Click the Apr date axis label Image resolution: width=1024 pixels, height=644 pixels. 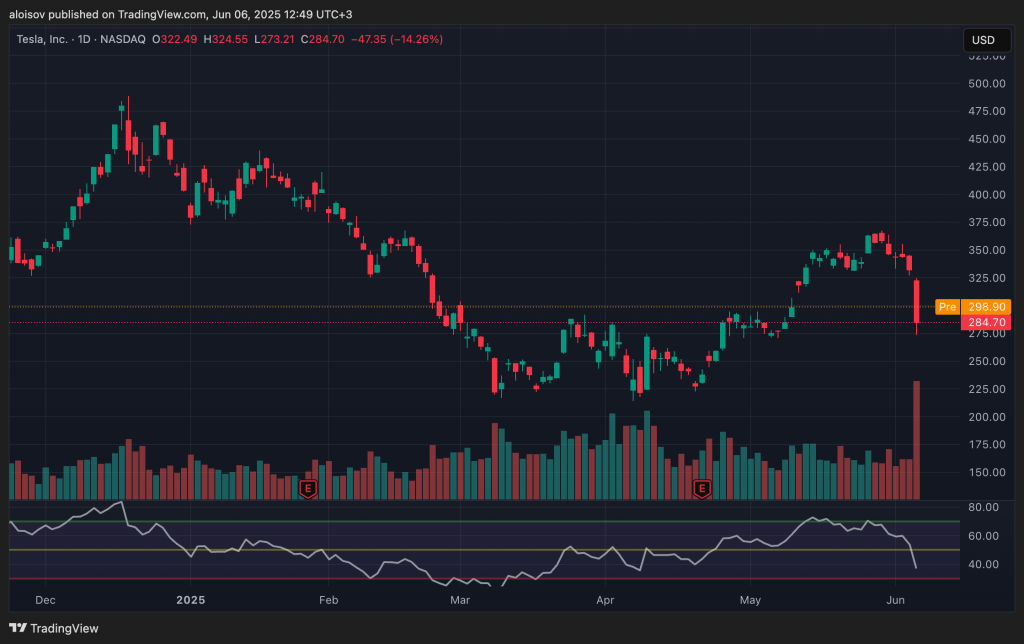605,600
